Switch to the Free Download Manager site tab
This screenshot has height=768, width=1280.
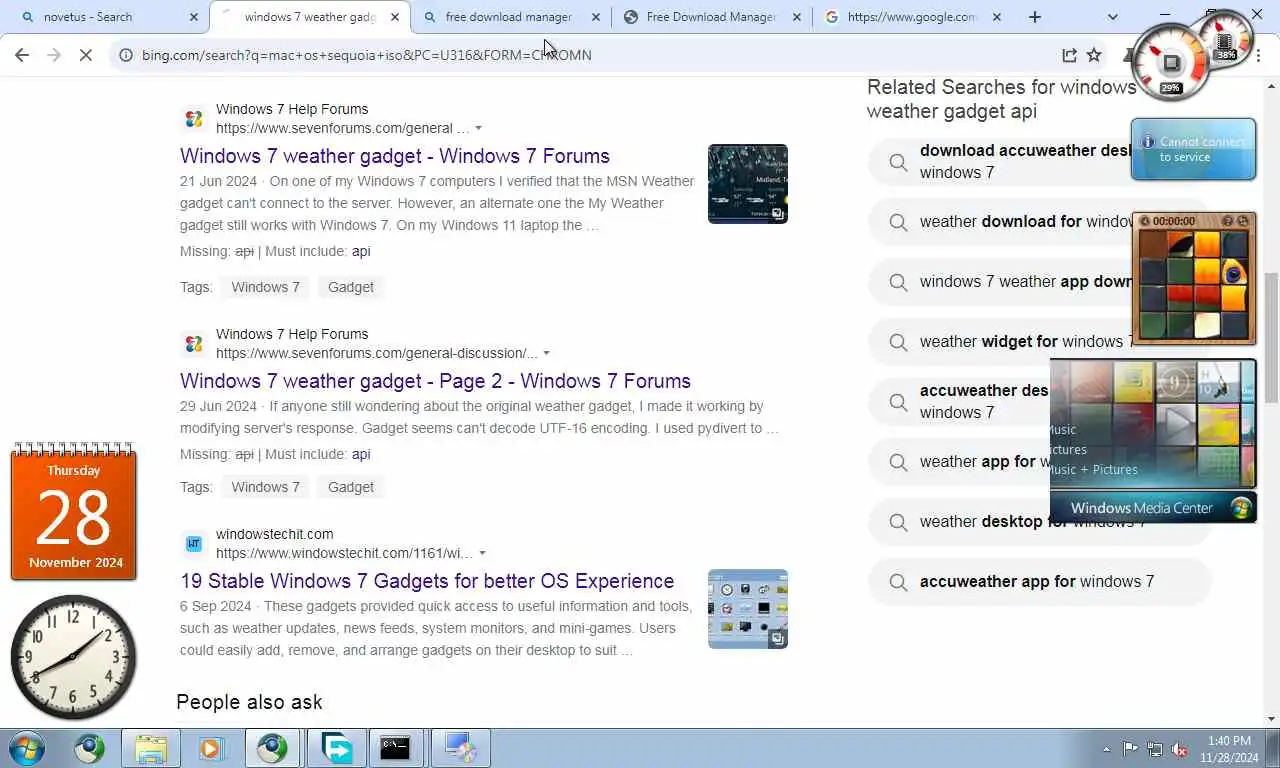pos(711,17)
